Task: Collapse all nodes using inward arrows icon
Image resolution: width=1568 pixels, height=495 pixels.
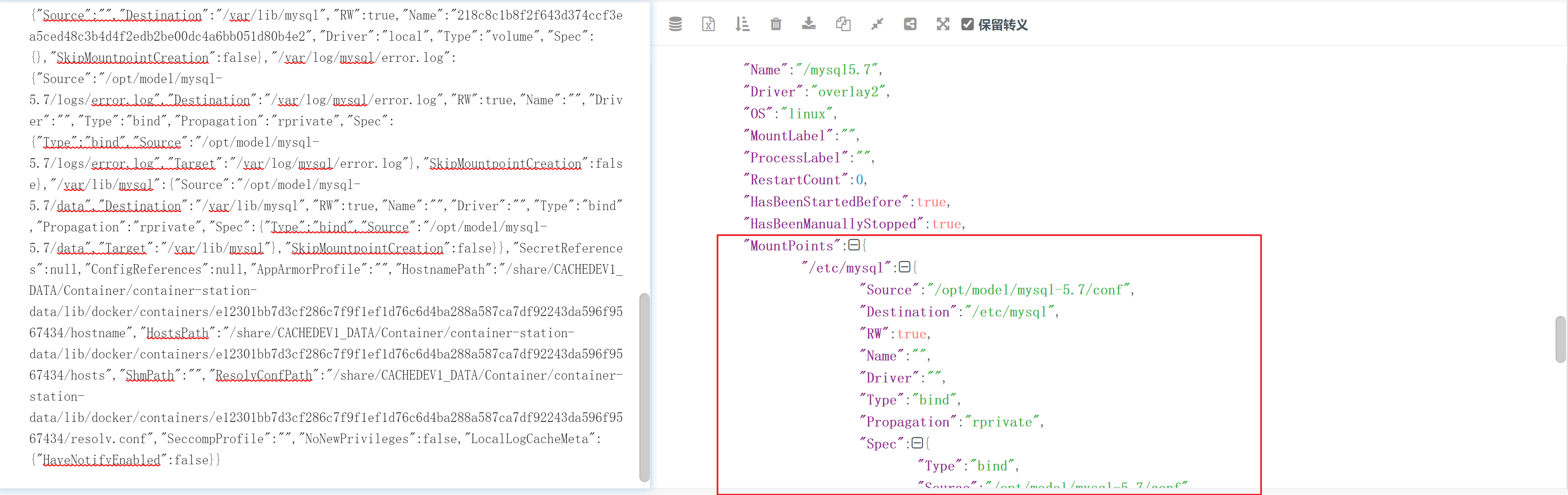Action: tap(876, 25)
